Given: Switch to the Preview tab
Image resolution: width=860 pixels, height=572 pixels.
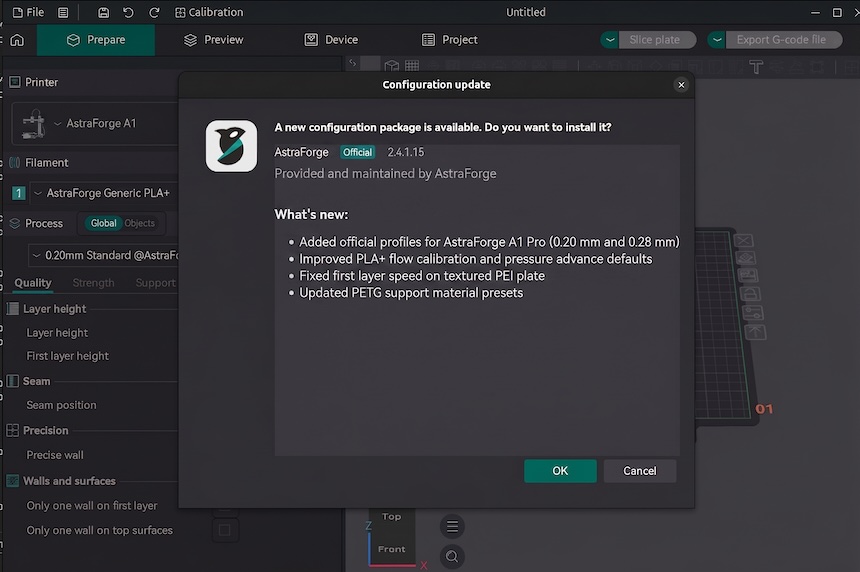Looking at the screenshot, I should coord(213,40).
